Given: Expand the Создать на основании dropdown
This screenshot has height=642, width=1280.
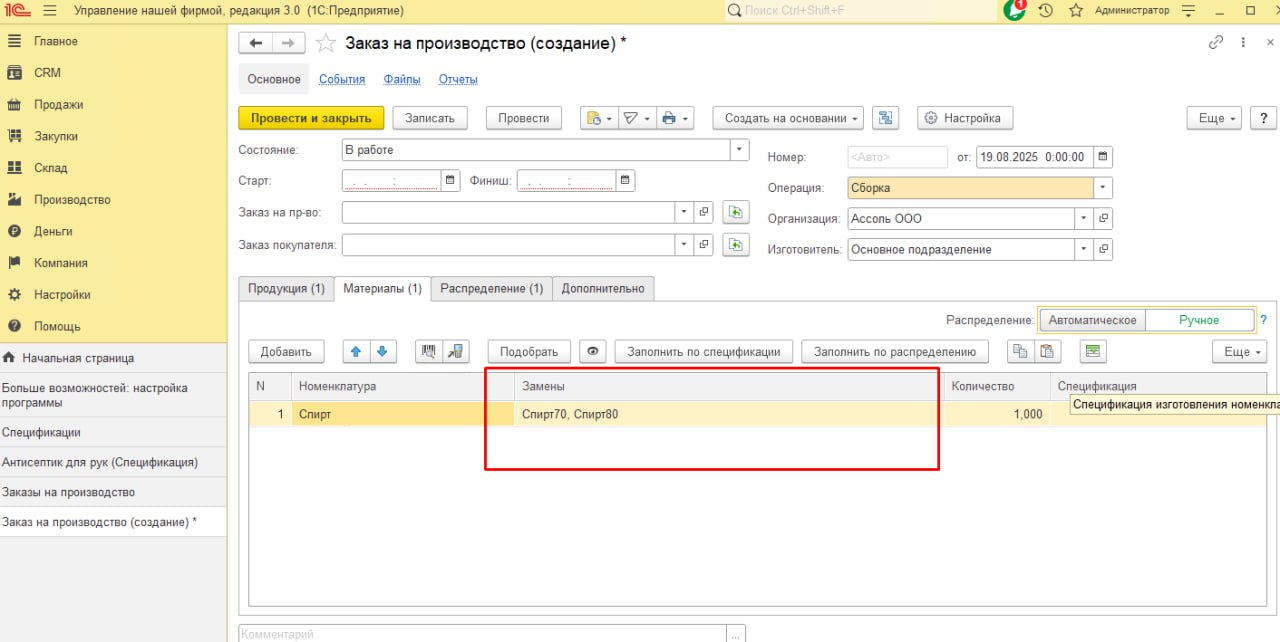Looking at the screenshot, I should [x=787, y=118].
